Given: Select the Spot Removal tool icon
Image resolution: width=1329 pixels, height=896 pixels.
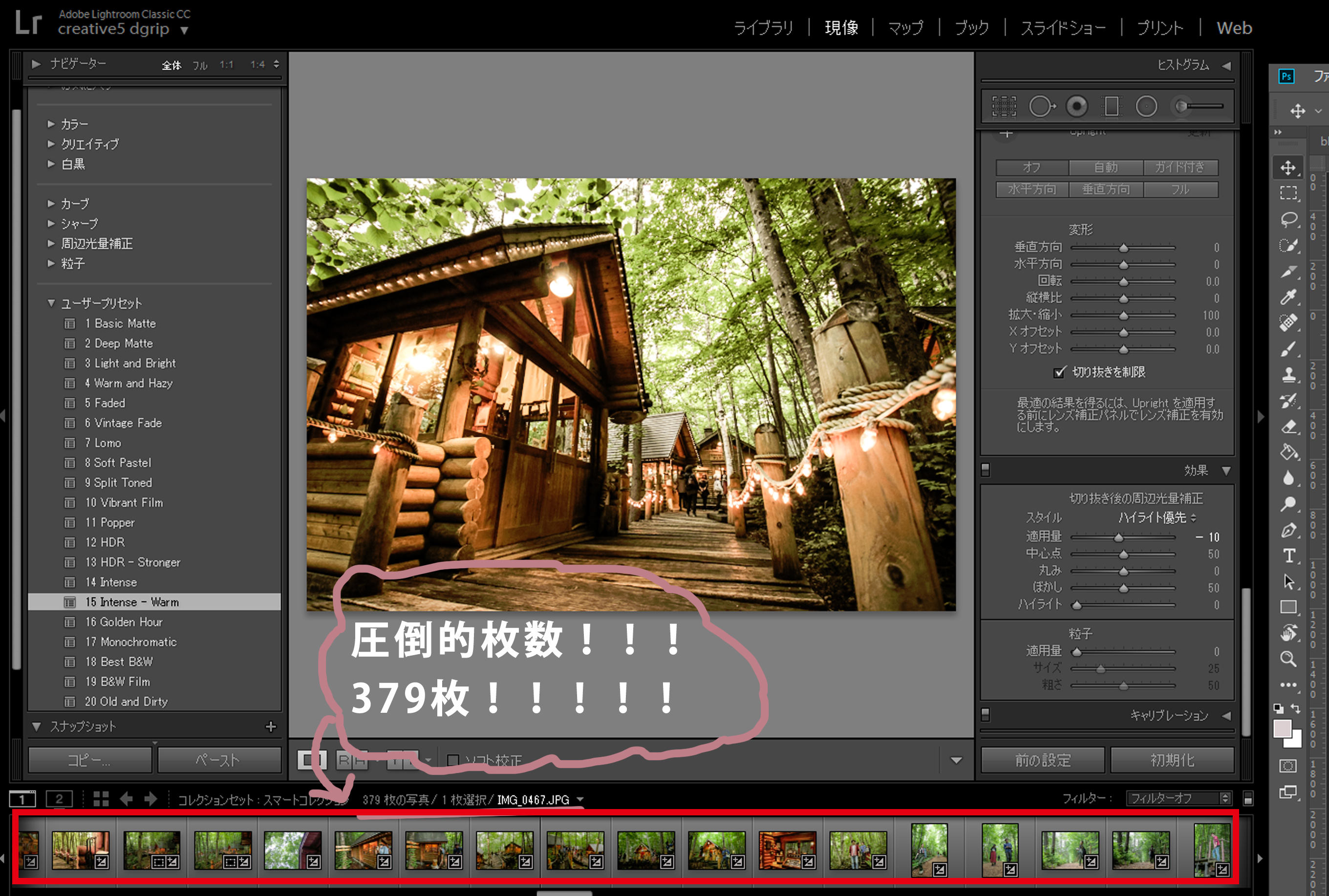Looking at the screenshot, I should coord(1041,107).
